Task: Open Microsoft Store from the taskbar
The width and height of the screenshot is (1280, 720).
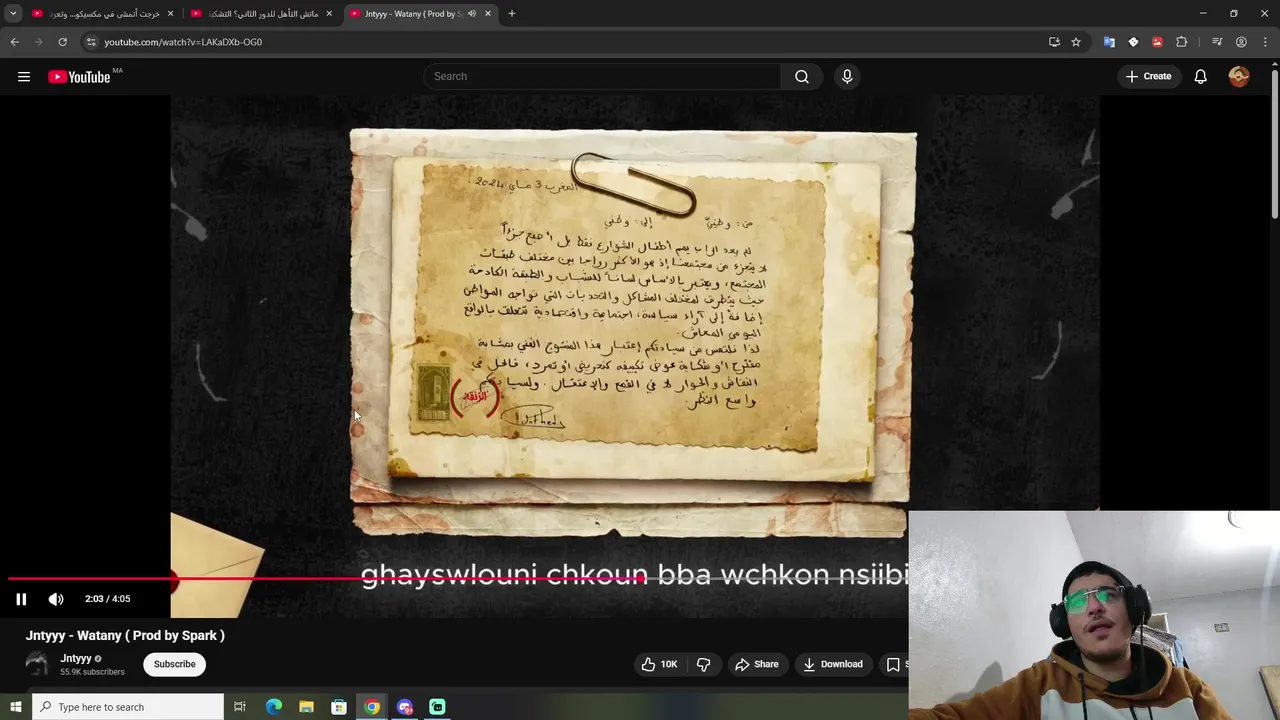Action: coord(339,707)
